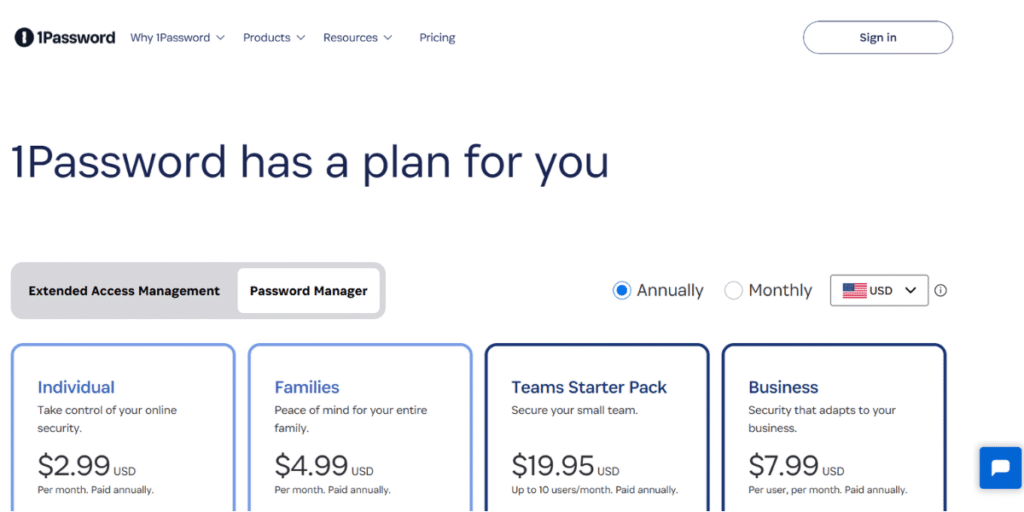Image resolution: width=1024 pixels, height=512 pixels.
Task: Expand the Resources menu
Action: [357, 38]
